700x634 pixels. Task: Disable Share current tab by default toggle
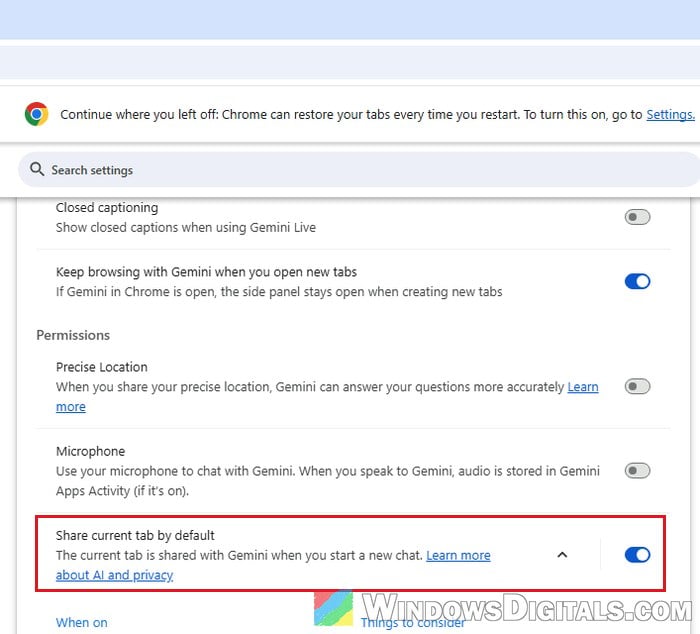[637, 555]
